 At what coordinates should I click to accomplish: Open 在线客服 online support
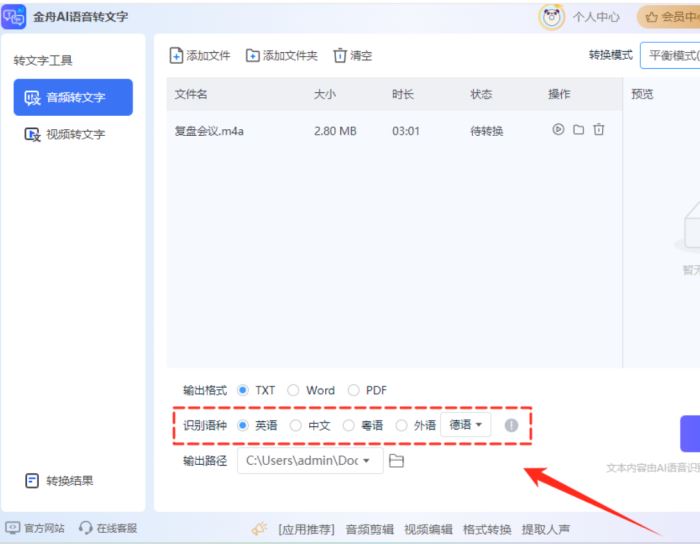coord(108,528)
